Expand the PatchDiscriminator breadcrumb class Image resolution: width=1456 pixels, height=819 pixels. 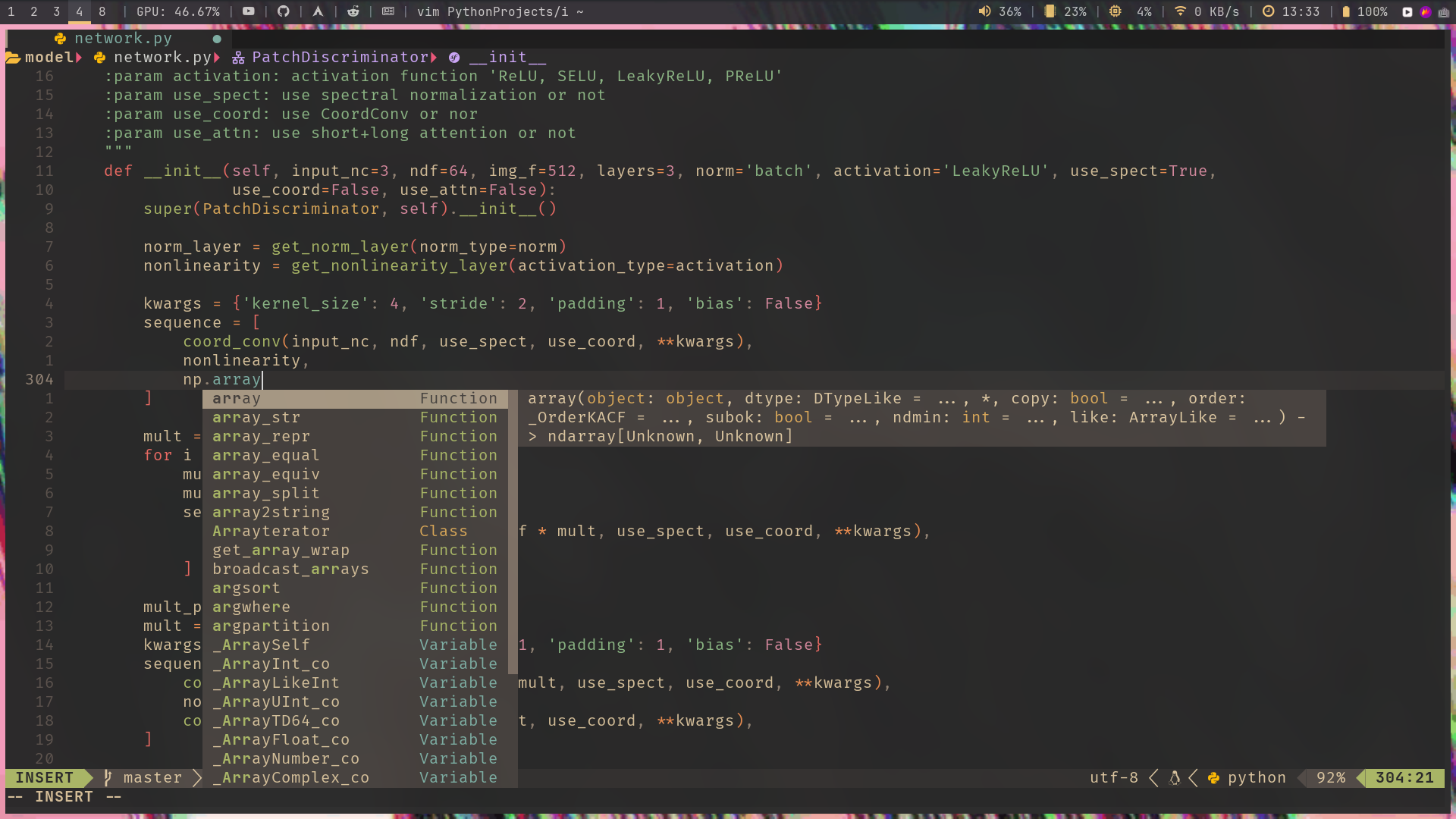click(339, 58)
